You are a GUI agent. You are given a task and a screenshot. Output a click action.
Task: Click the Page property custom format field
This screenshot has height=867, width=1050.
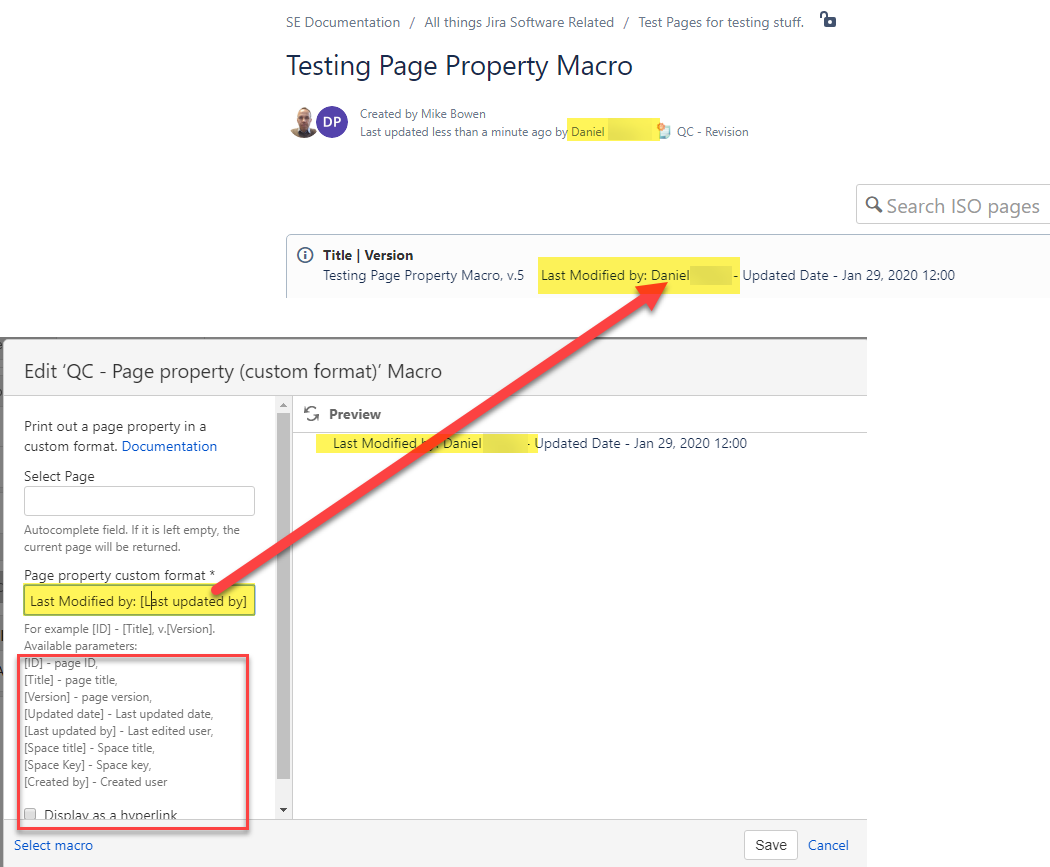pos(139,601)
